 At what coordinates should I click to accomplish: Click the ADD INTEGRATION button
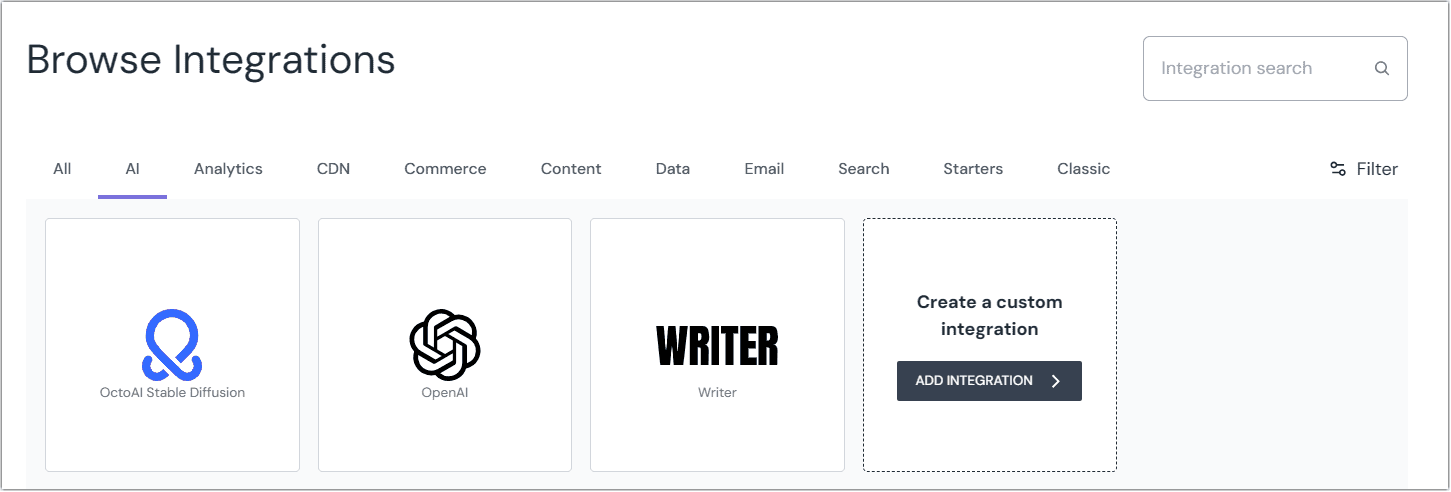pyautogui.click(x=989, y=381)
